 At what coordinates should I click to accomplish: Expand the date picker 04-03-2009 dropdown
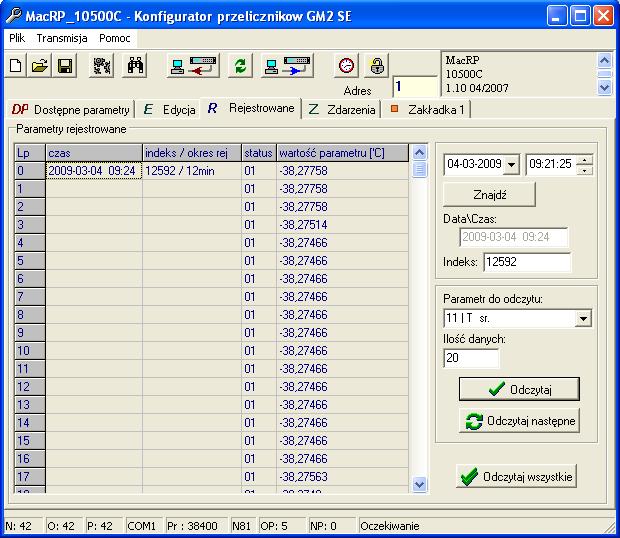(x=512, y=164)
